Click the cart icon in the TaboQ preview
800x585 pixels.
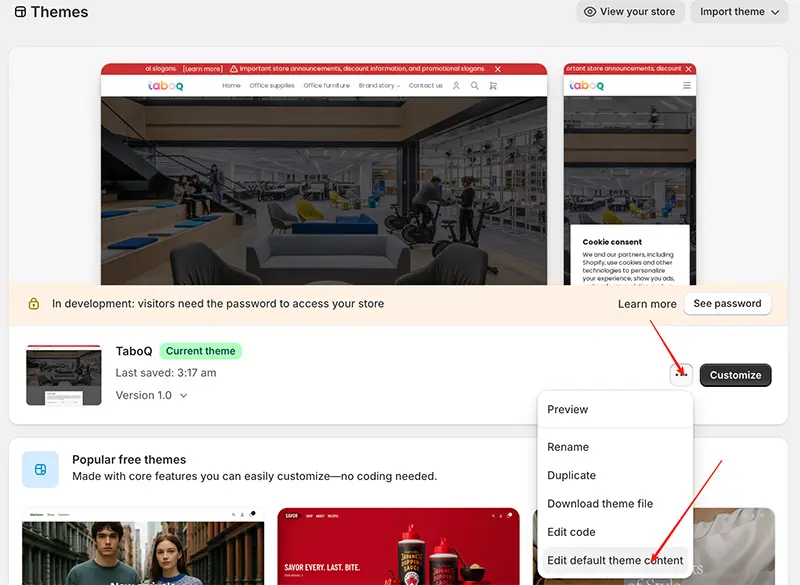493,85
